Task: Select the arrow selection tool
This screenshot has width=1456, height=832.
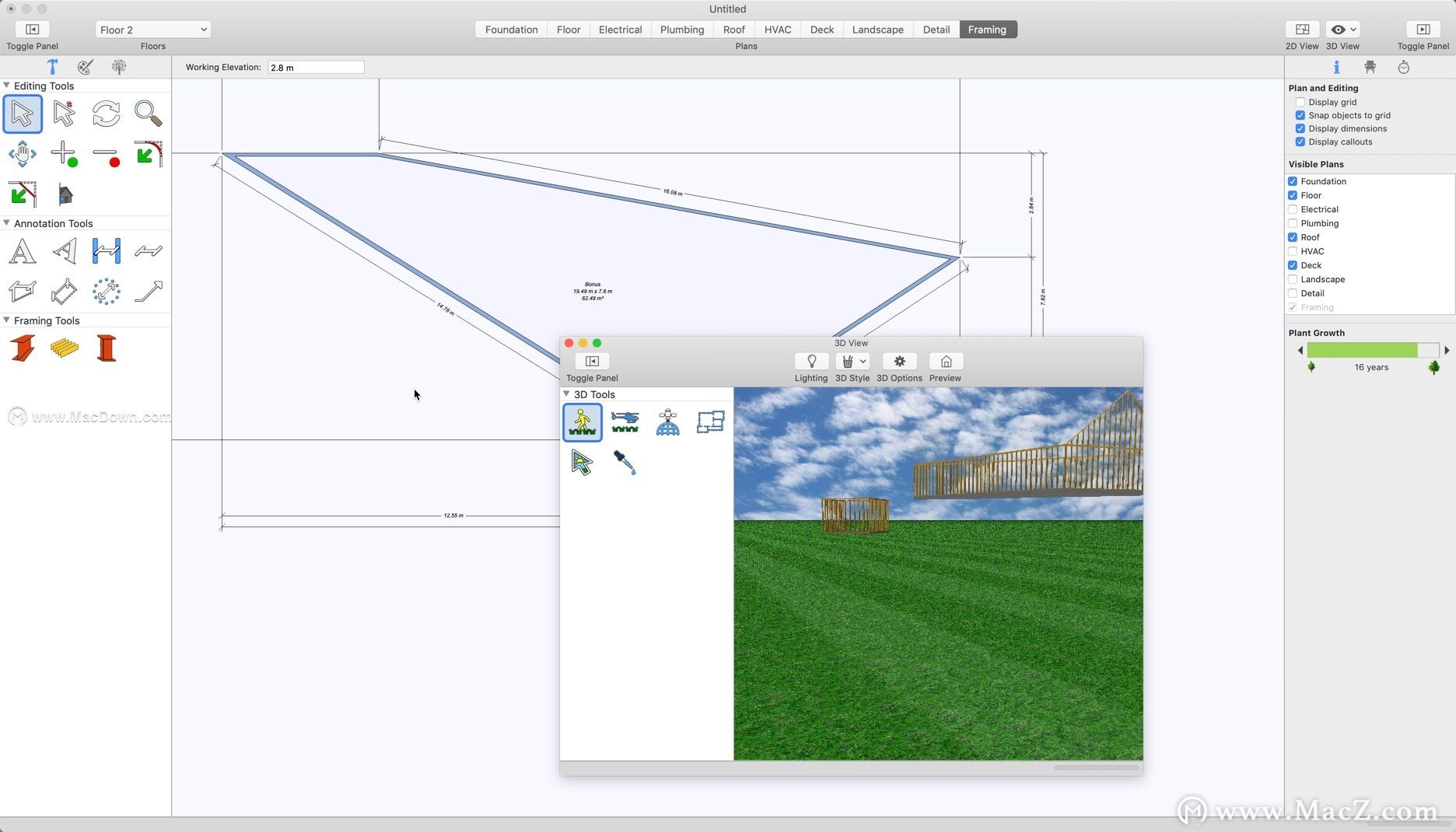Action: coord(23,114)
